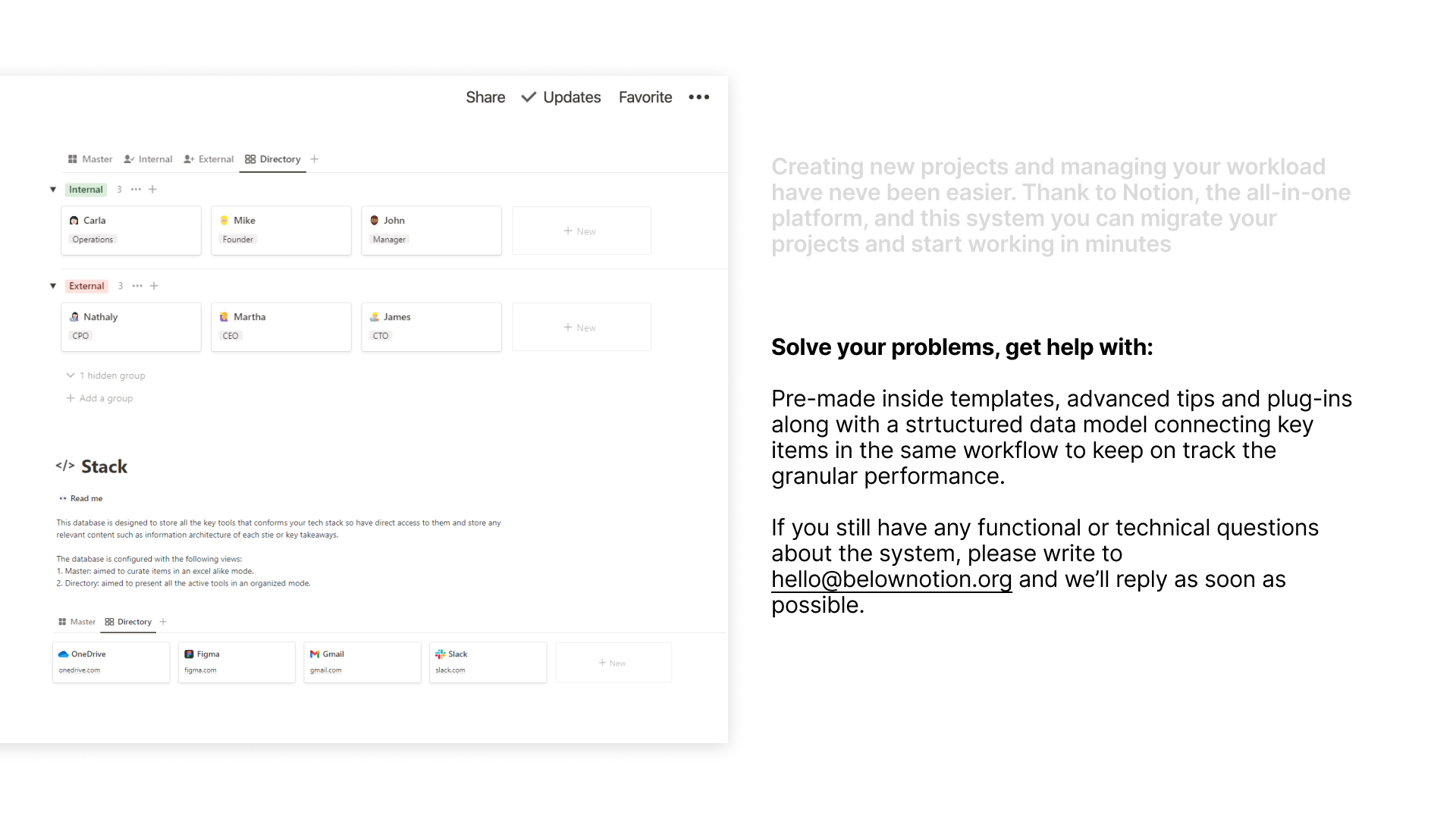Open the Nathaly card
The width and height of the screenshot is (1456, 819).
click(131, 327)
